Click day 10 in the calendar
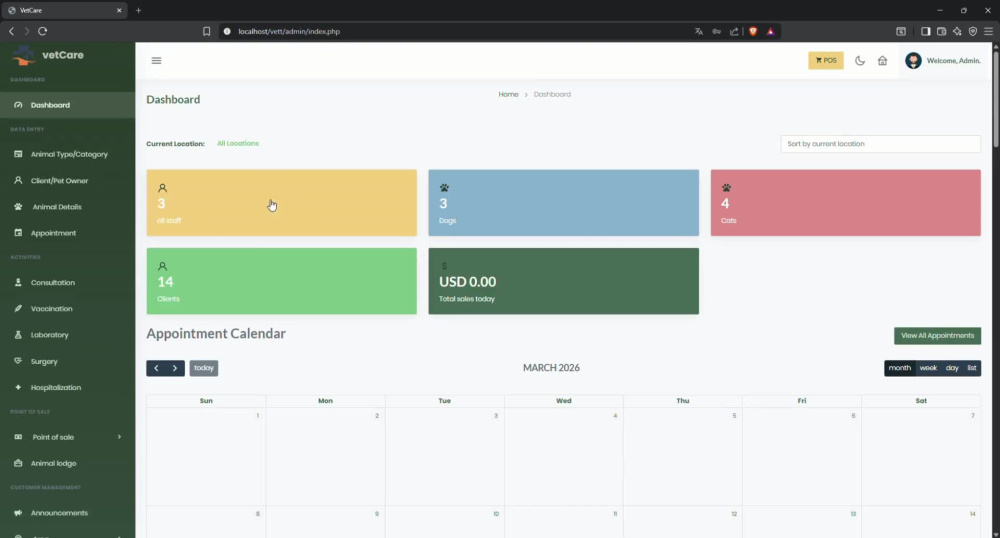This screenshot has height=538, width=1000. (445, 523)
